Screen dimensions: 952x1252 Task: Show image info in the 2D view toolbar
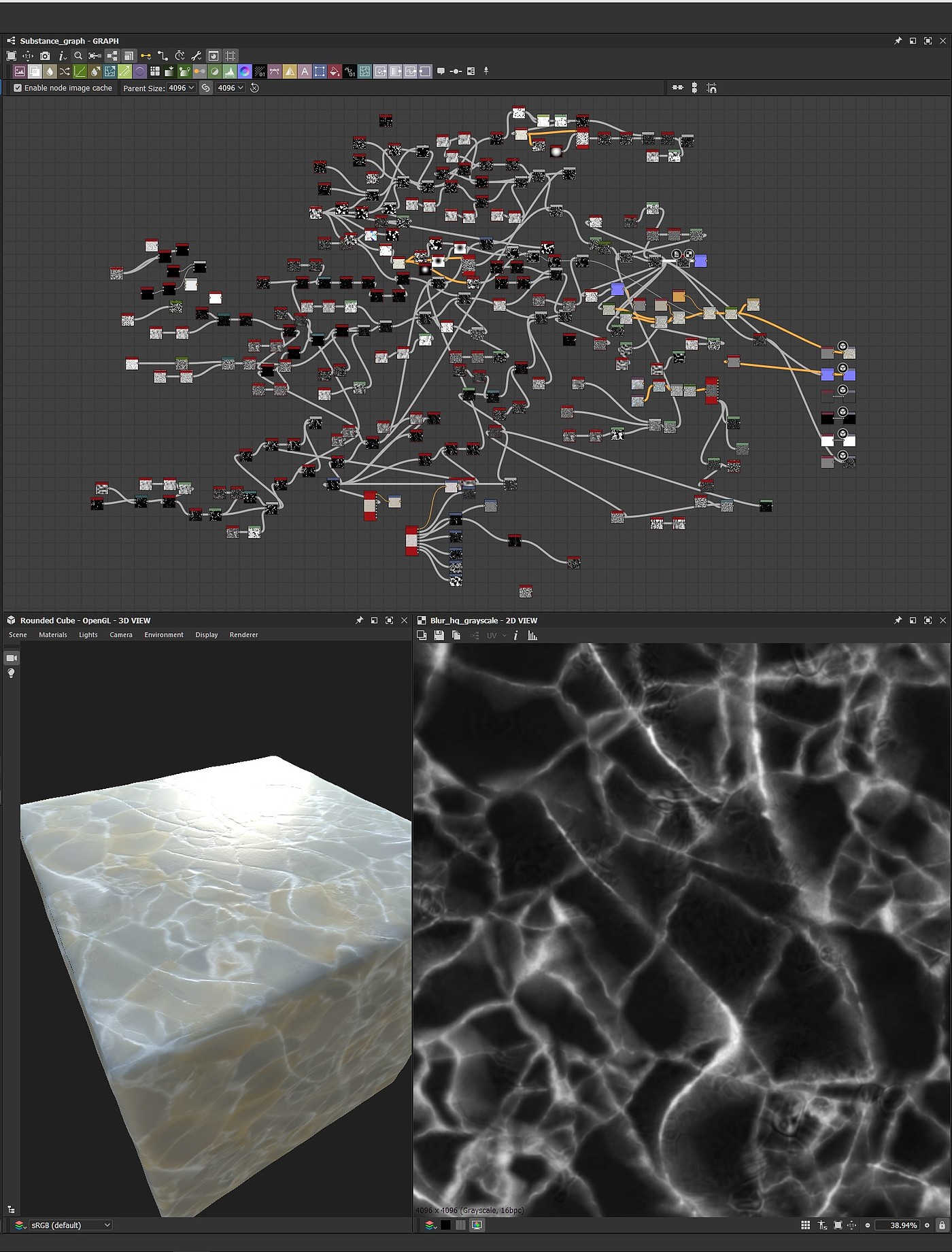pos(515,635)
